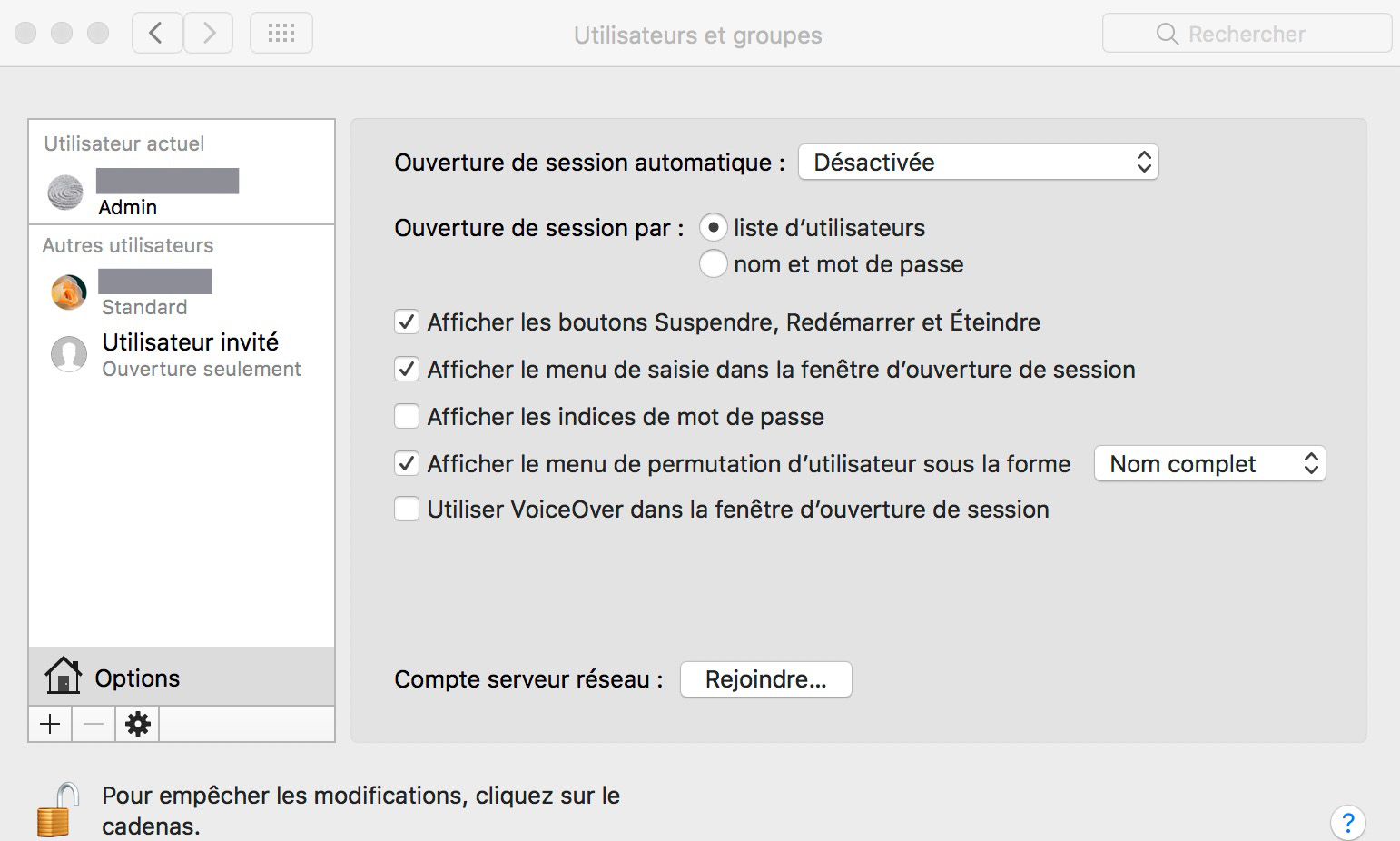Click the add user plus button
This screenshot has height=841, width=1400.
click(x=49, y=724)
